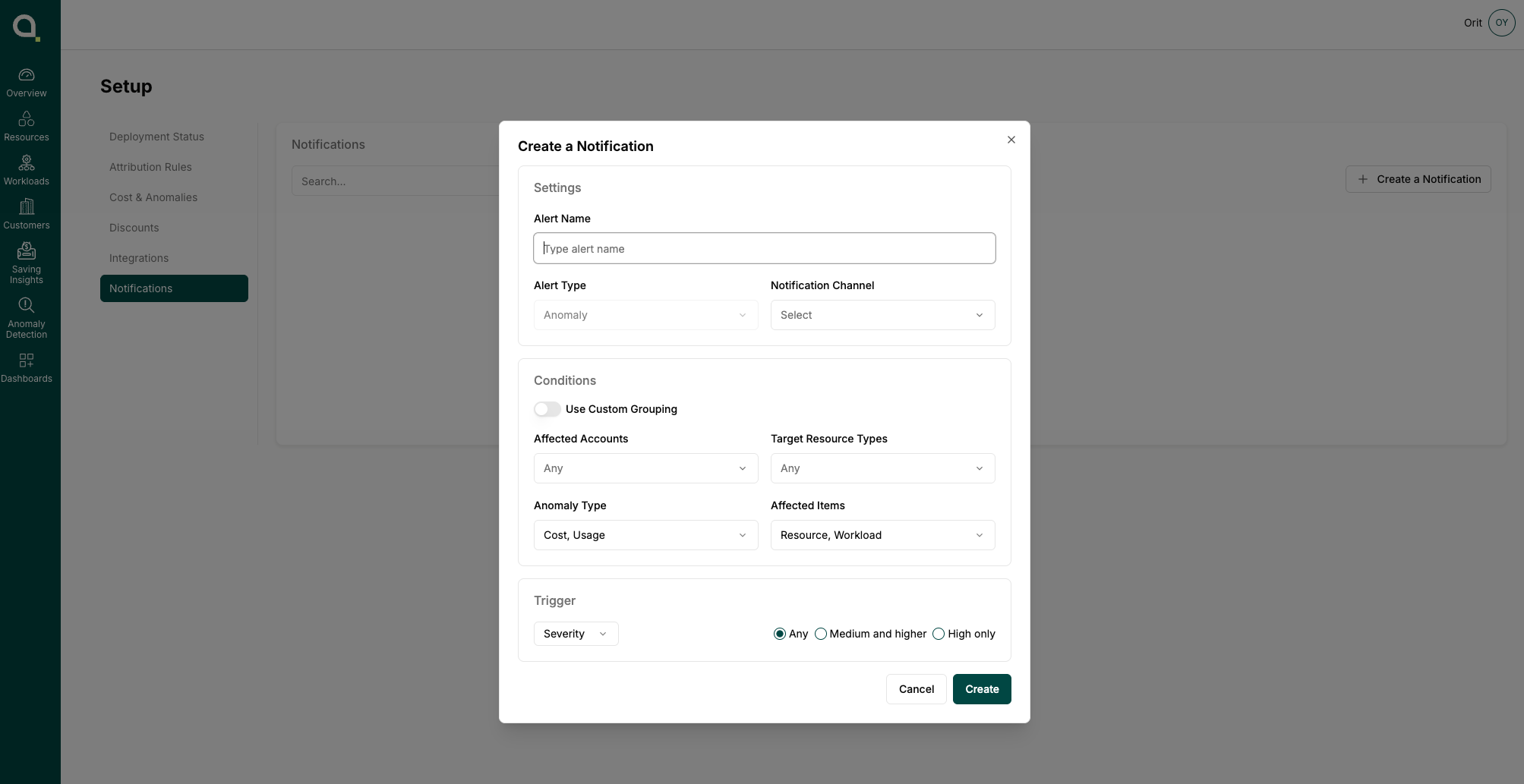Toggle Use Custom Grouping switch
The image size is (1524, 784).
point(547,409)
